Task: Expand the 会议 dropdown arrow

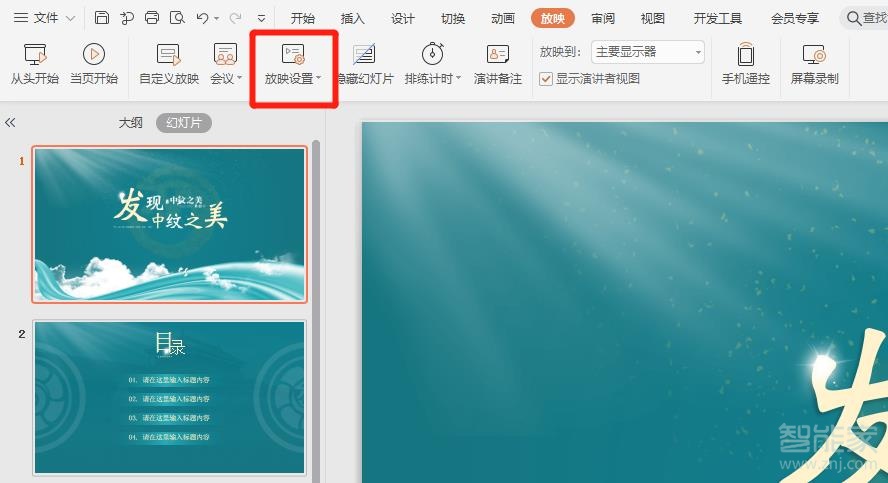Action: tap(240, 79)
